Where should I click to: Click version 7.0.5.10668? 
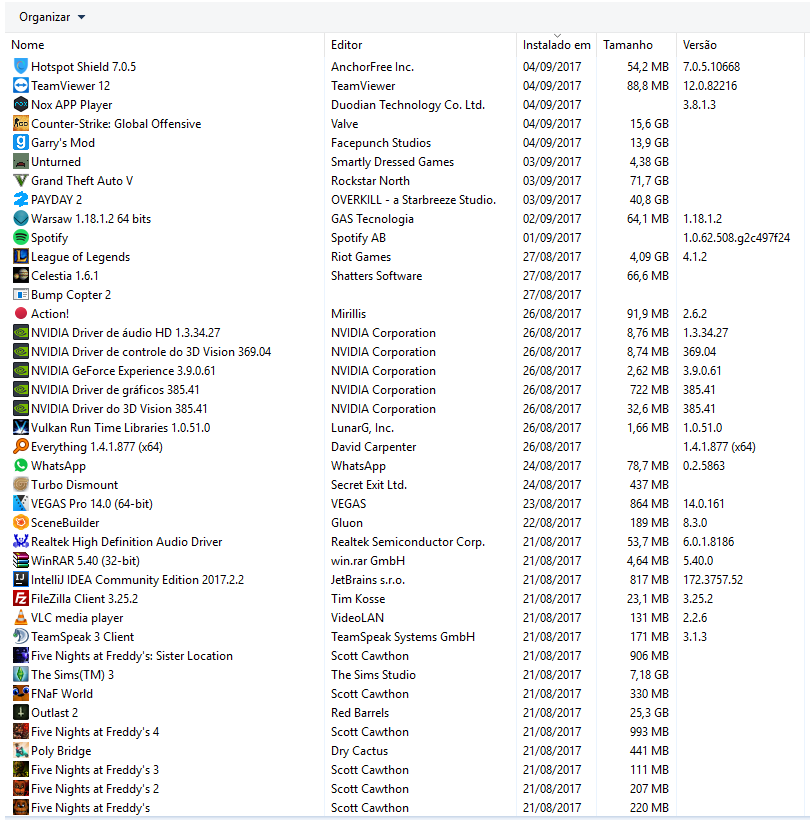711,66
